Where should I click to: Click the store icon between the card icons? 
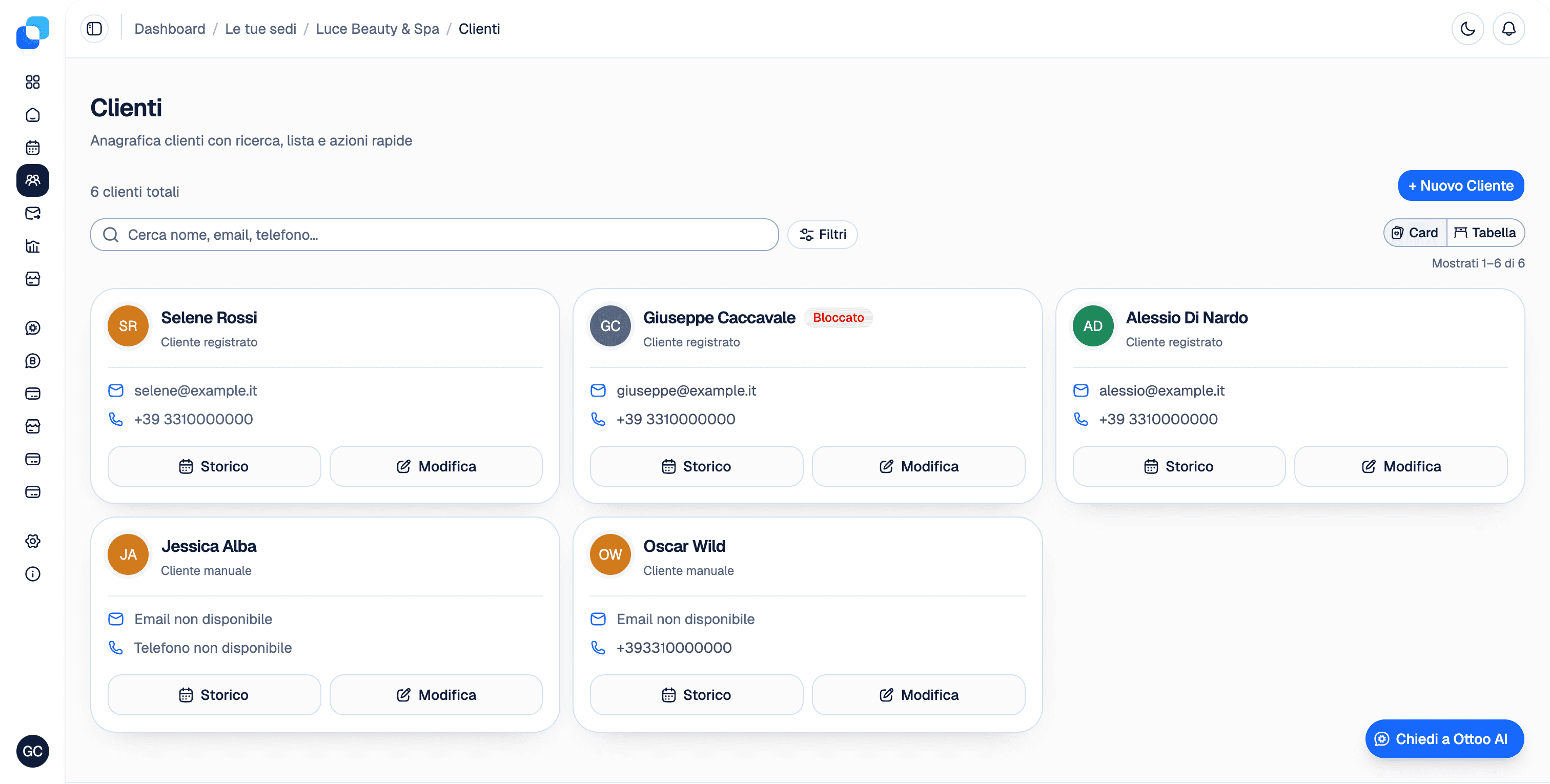[x=32, y=427]
